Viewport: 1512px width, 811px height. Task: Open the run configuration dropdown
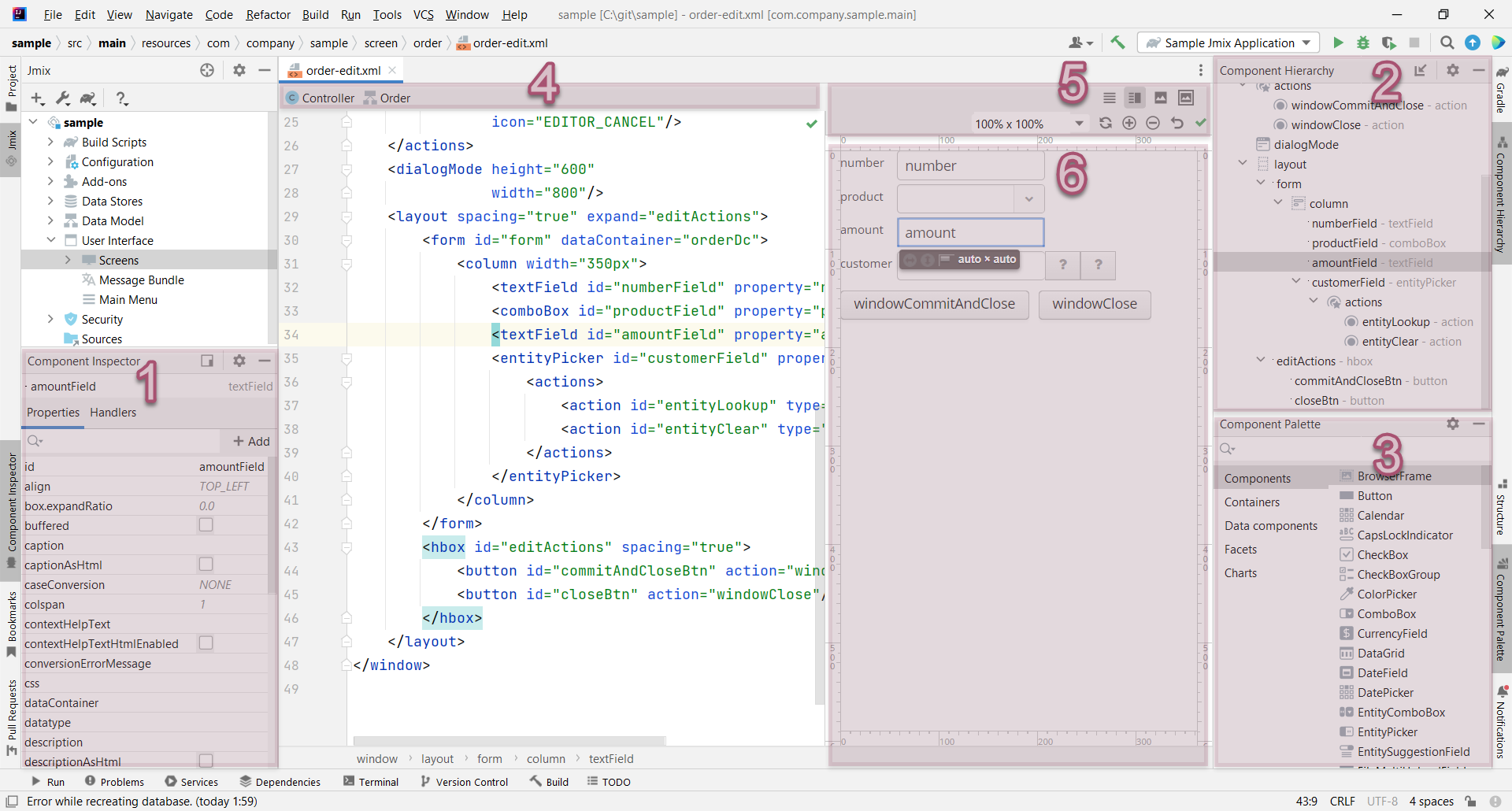1228,43
